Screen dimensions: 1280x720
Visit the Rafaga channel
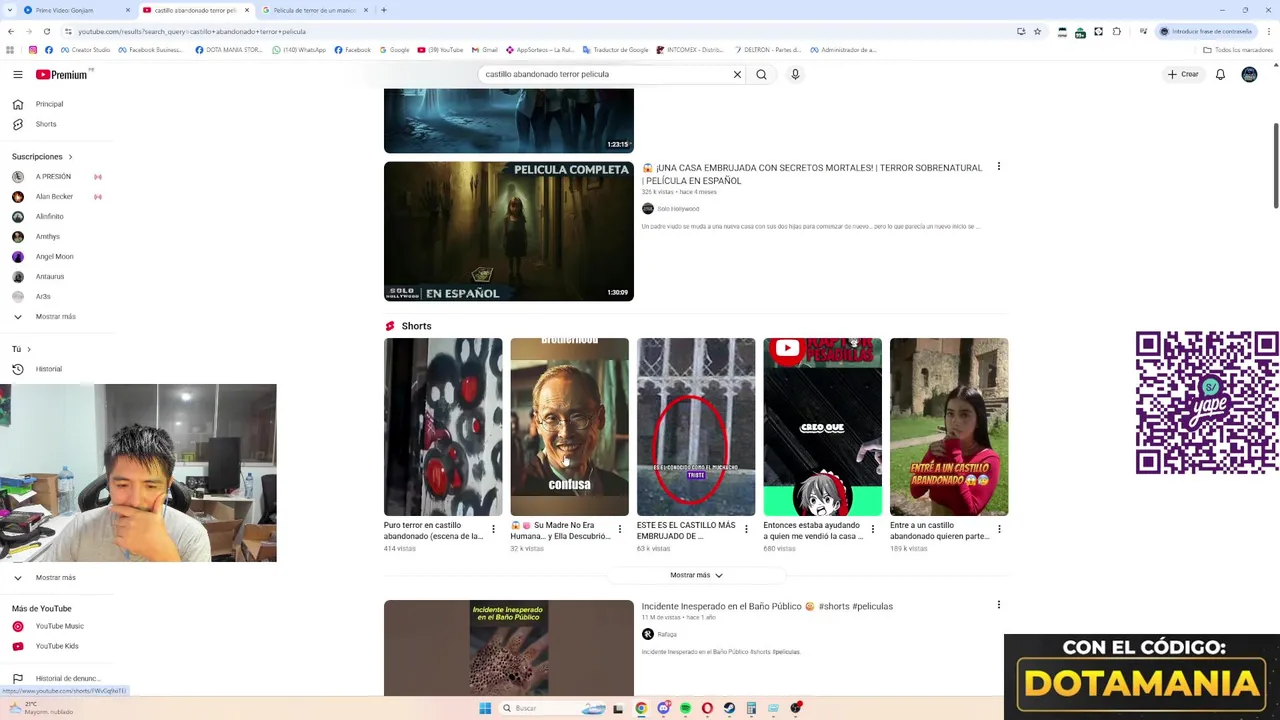pyautogui.click(x=667, y=634)
